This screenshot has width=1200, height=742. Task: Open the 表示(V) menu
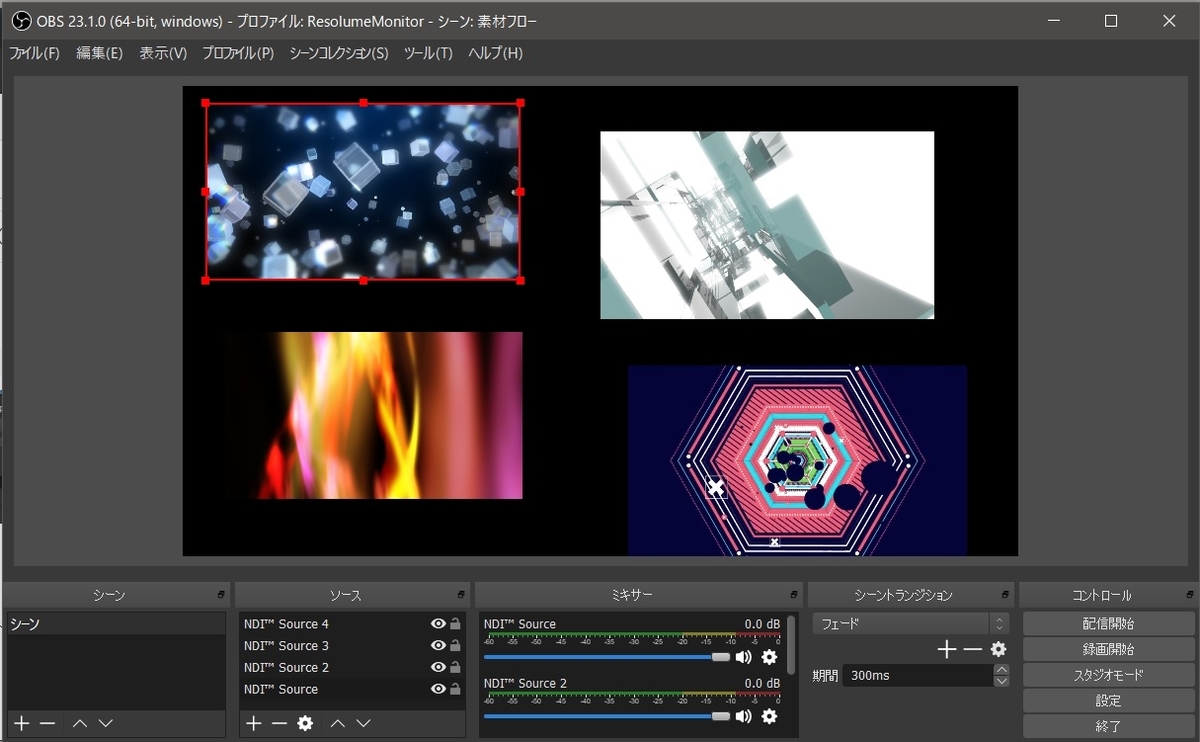163,53
